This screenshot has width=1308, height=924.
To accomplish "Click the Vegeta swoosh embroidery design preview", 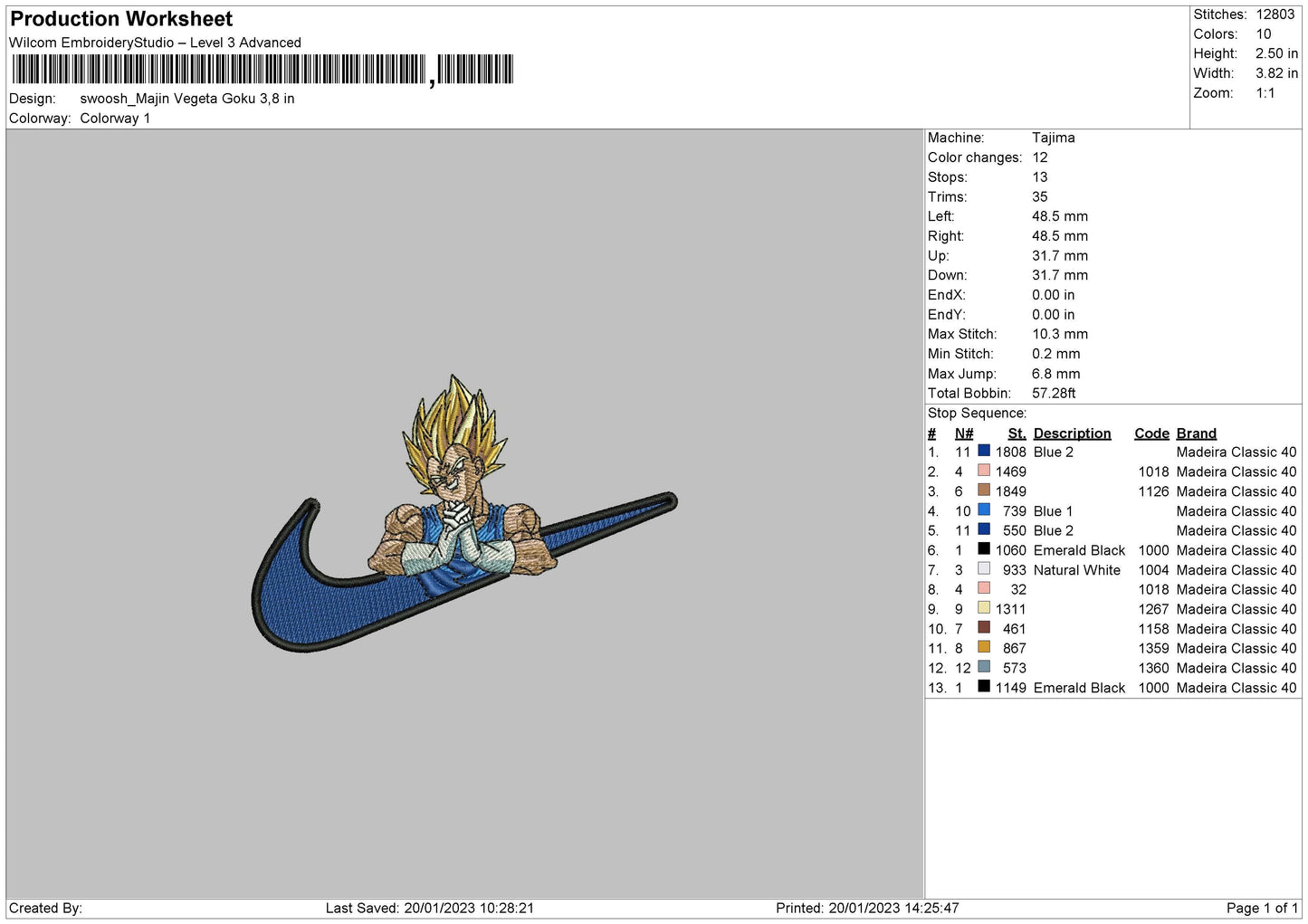I will (463, 513).
